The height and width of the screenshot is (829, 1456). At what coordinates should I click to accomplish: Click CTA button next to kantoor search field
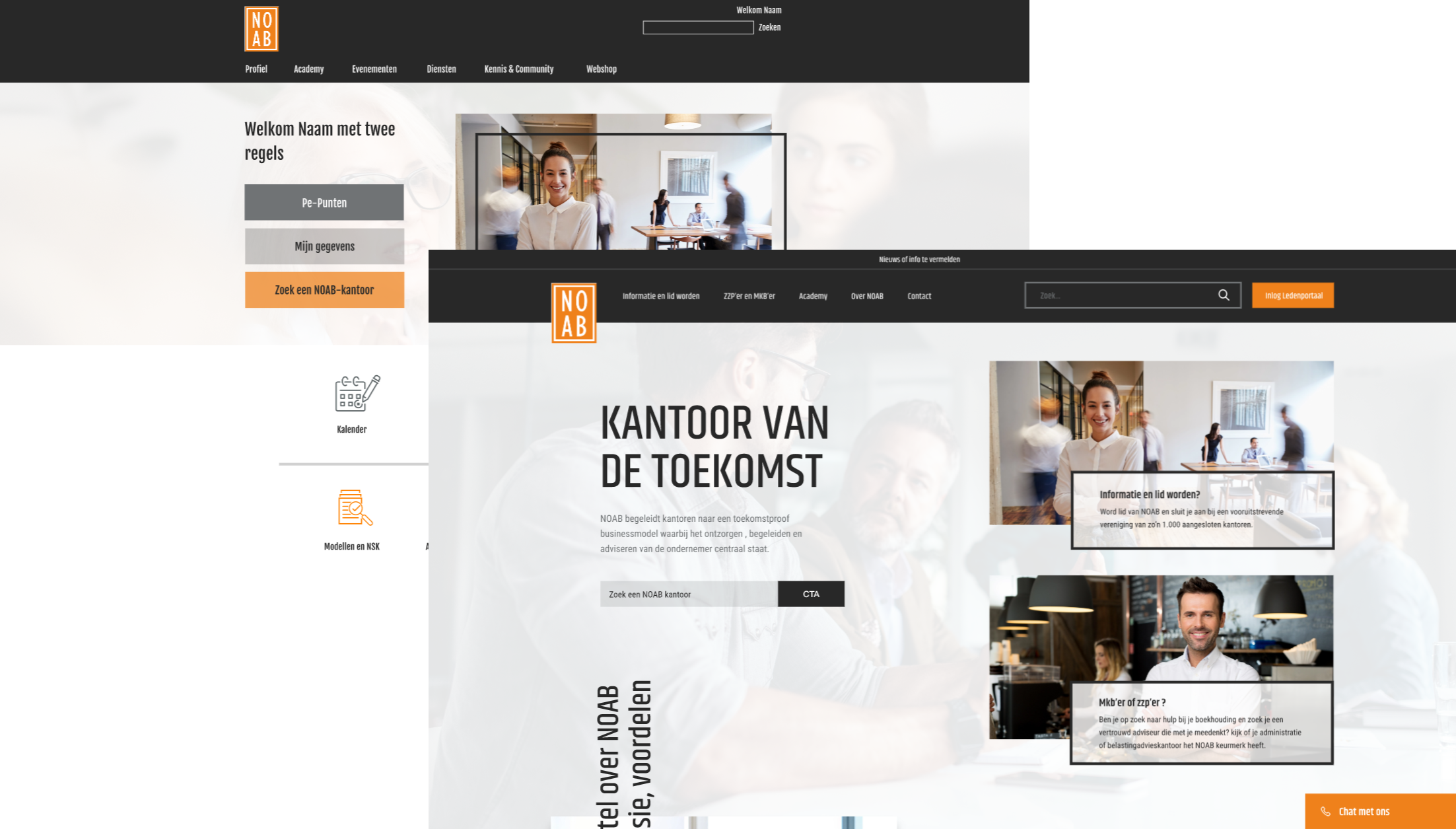[812, 594]
